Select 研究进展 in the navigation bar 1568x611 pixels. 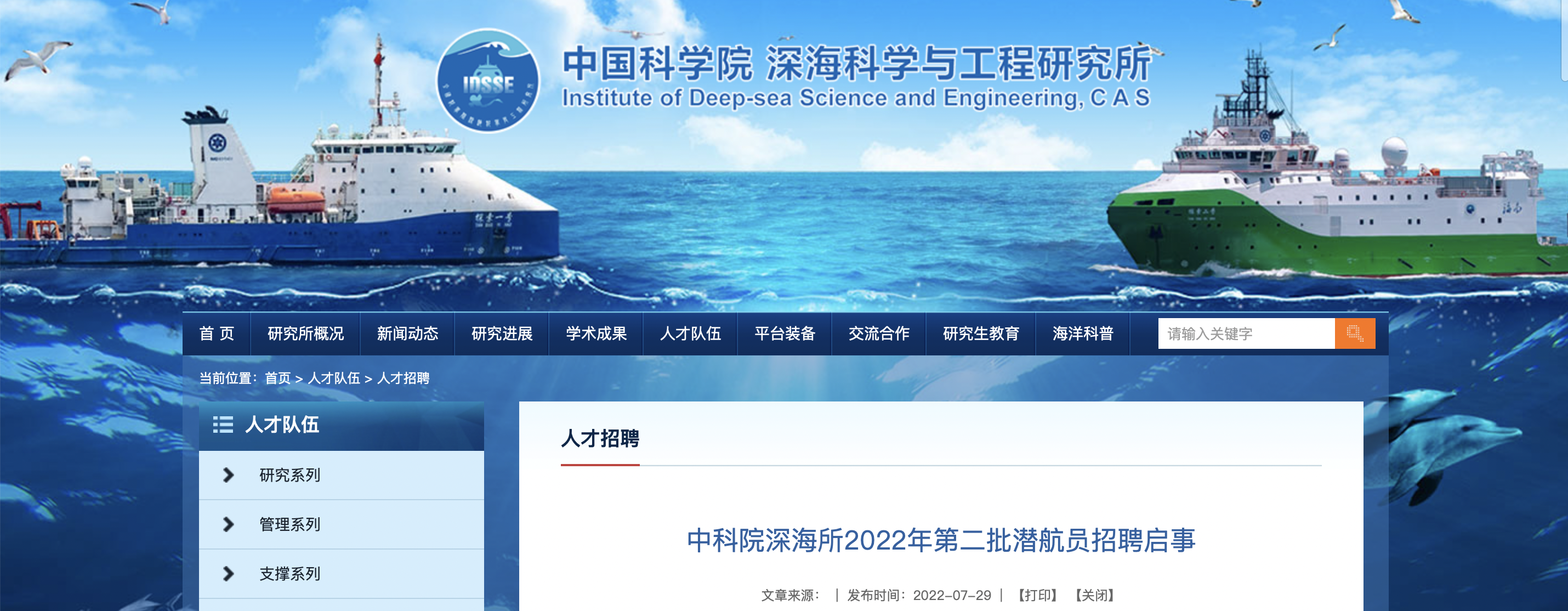pos(502,334)
